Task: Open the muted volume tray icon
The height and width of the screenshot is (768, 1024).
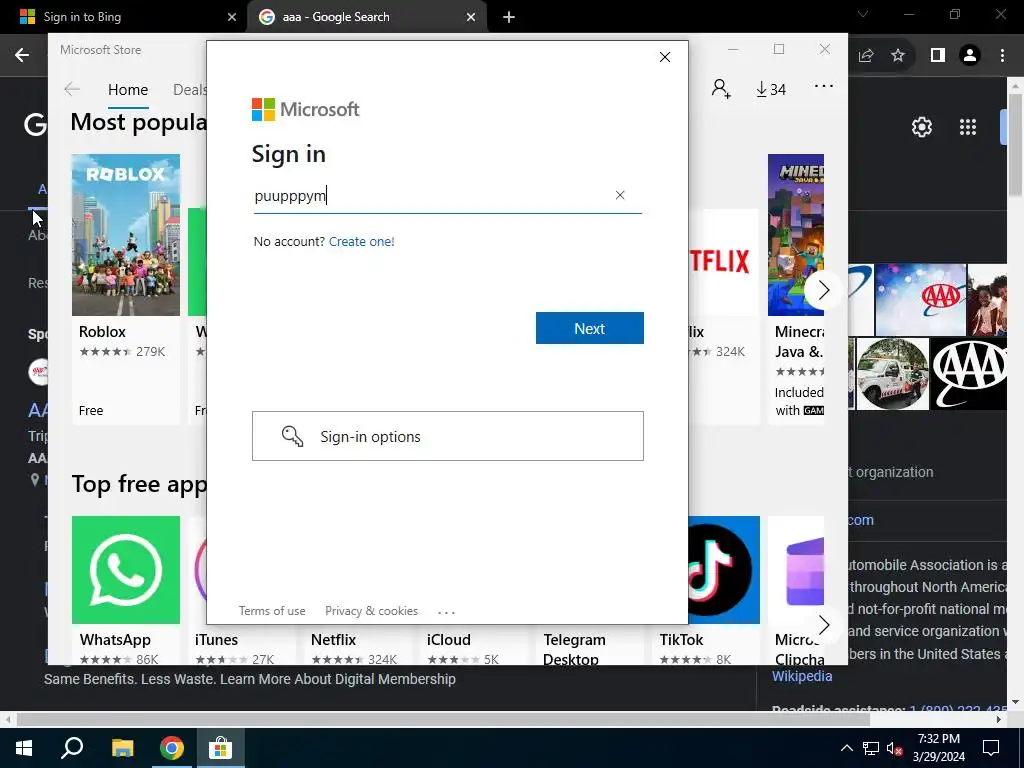Action: (x=895, y=748)
